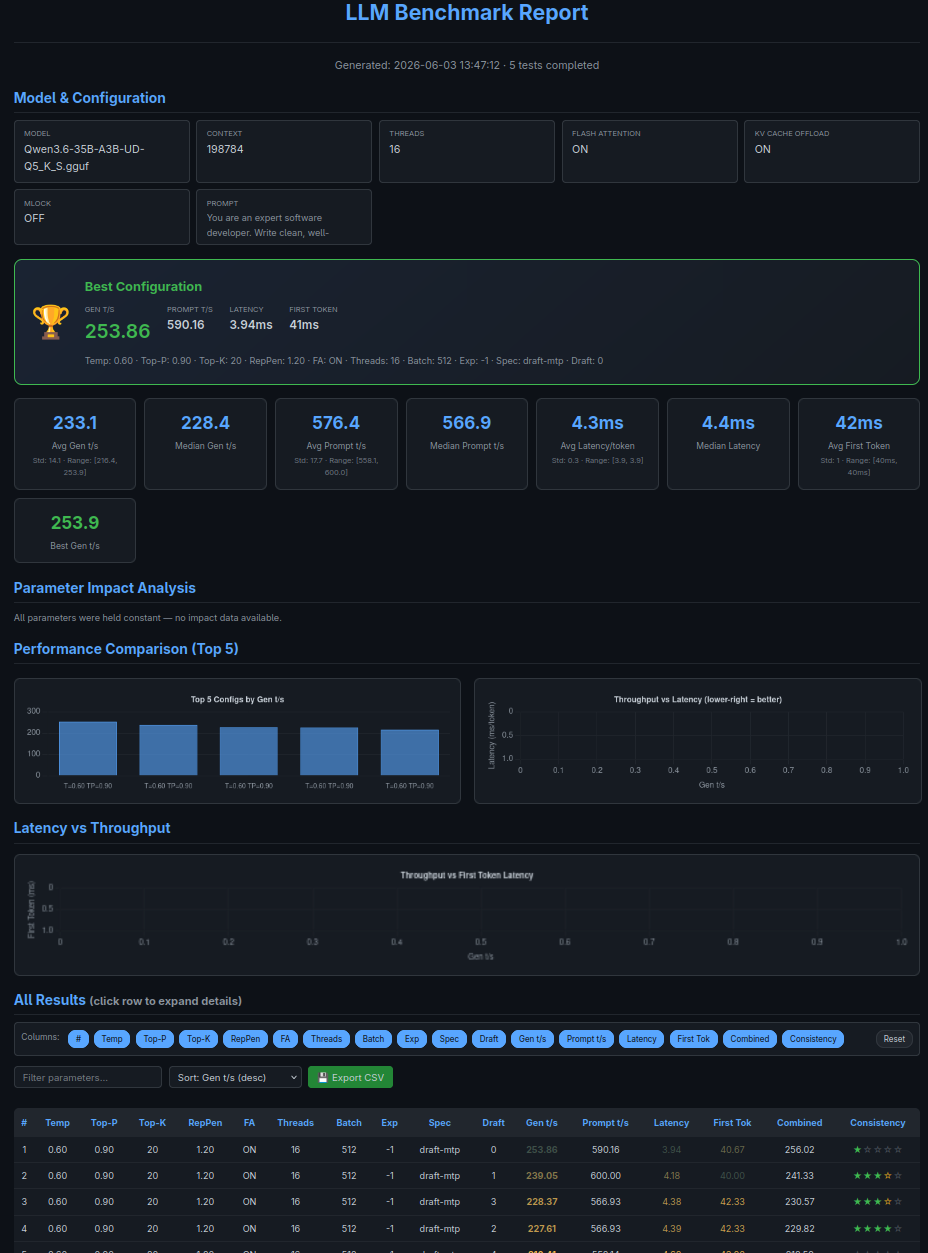Toggle the Gen t/s column chip
The width and height of the screenshot is (928, 1253).
point(532,1039)
